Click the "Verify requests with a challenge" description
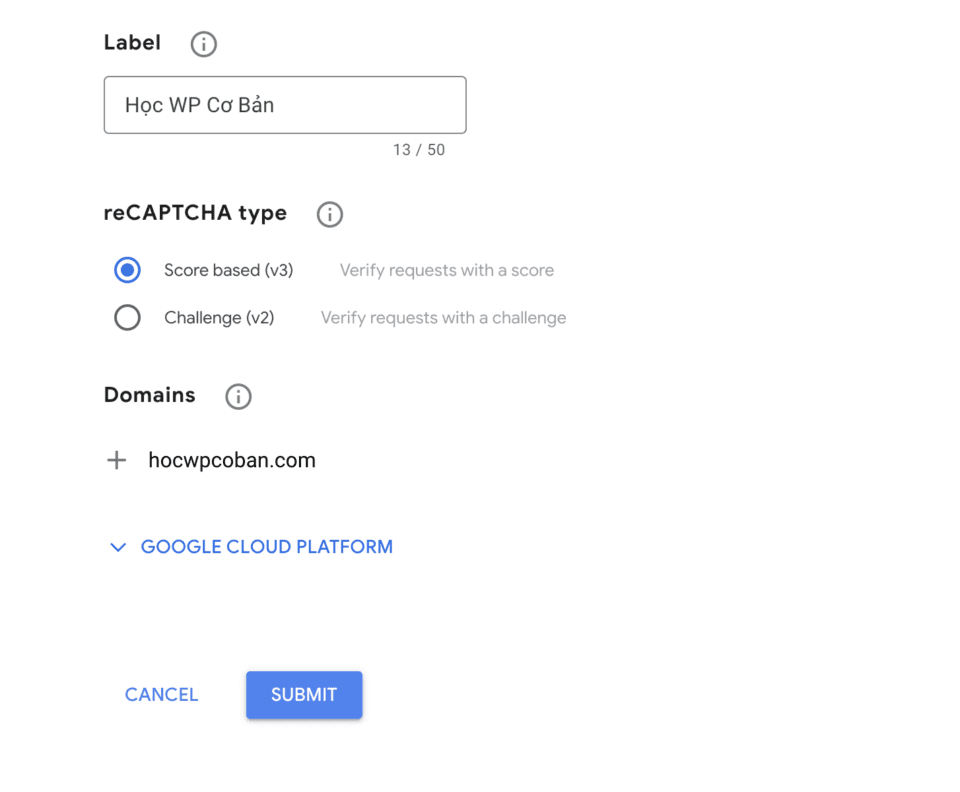This screenshot has height=792, width=960. (x=443, y=318)
